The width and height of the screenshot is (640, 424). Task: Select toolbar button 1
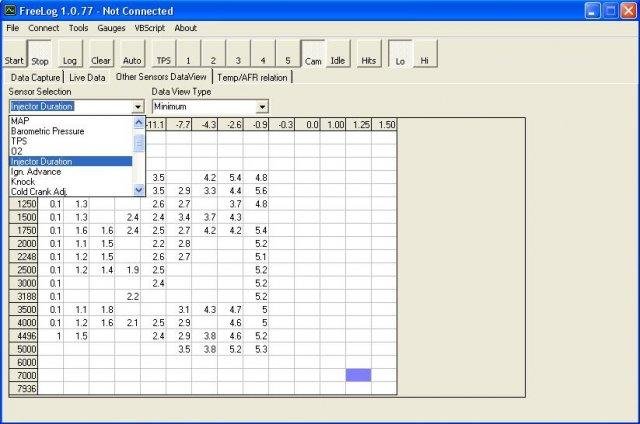coord(188,53)
